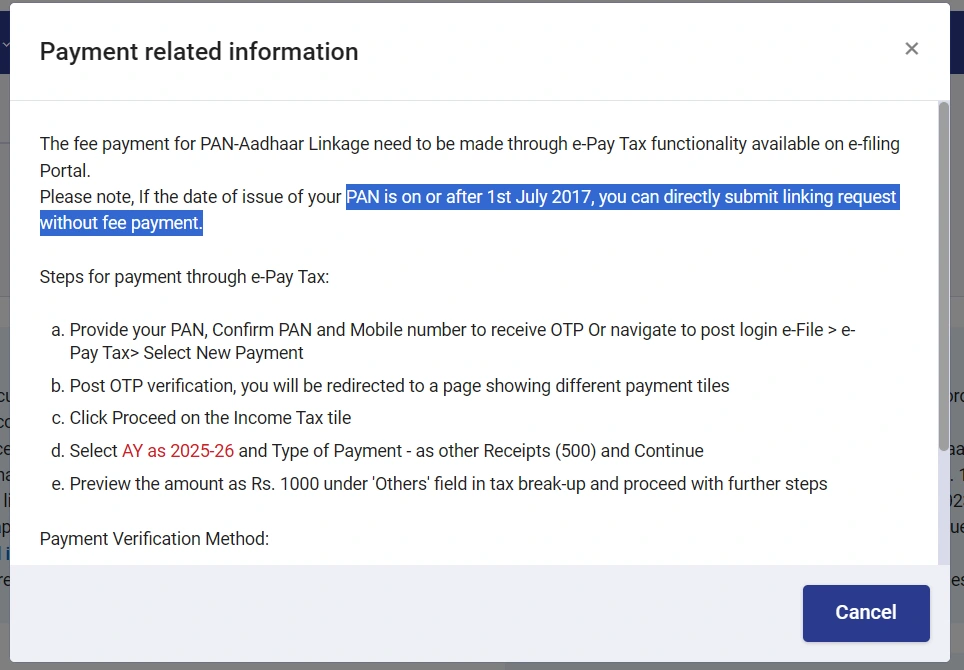Click the word 'Portal.' in the first paragraph
The image size is (964, 670).
pos(65,170)
